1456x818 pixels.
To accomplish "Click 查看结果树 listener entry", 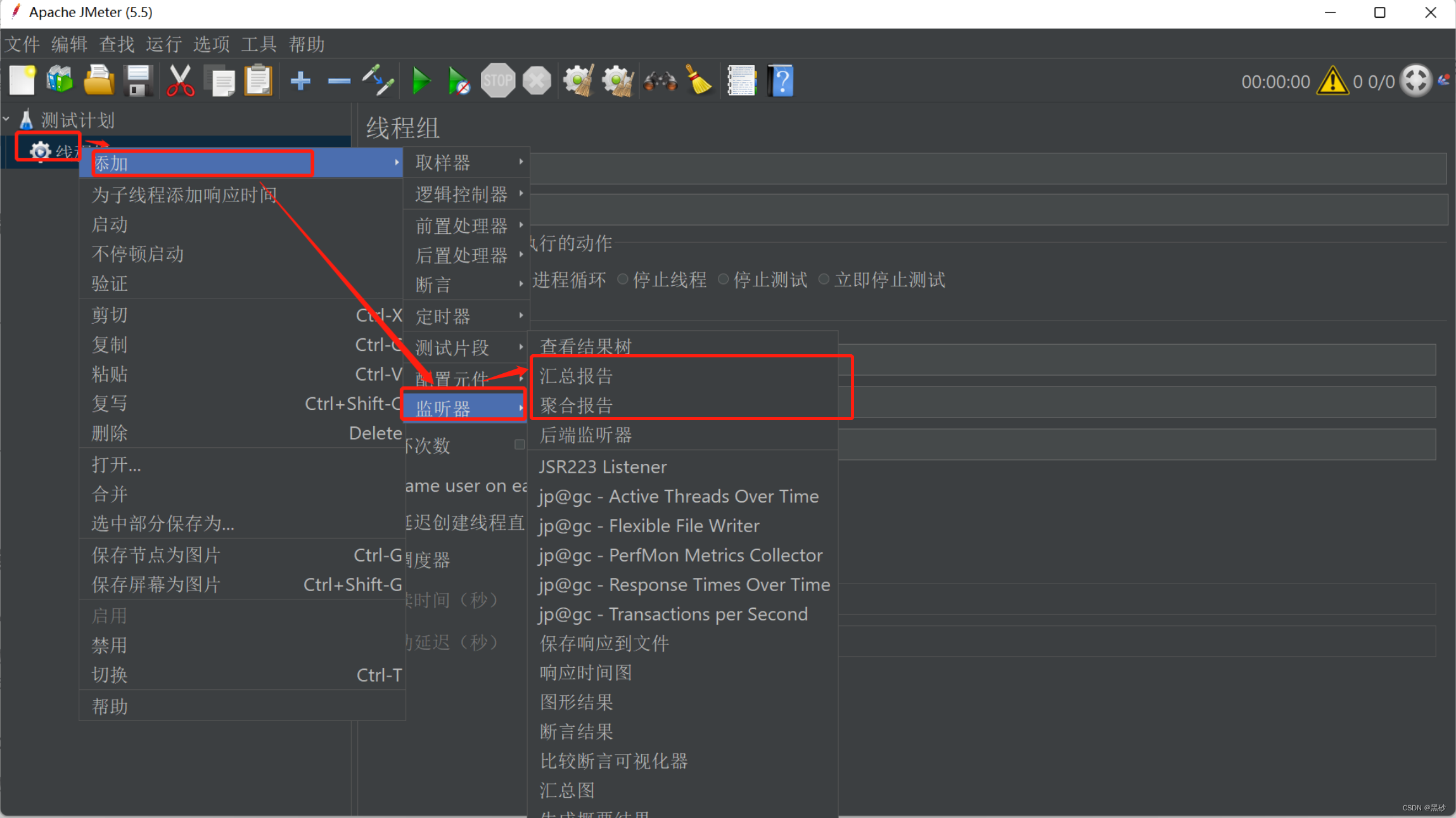I will coord(585,347).
